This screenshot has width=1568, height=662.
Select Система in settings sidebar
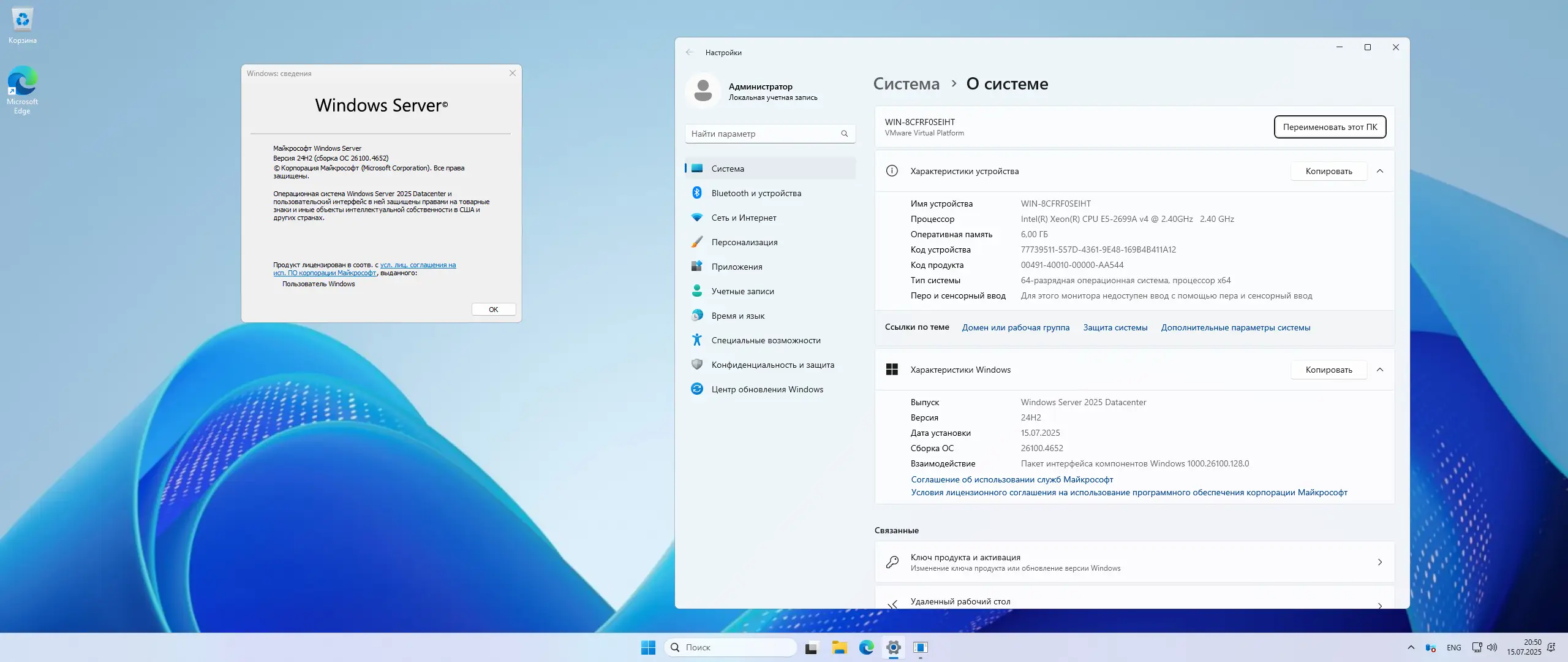[728, 169]
